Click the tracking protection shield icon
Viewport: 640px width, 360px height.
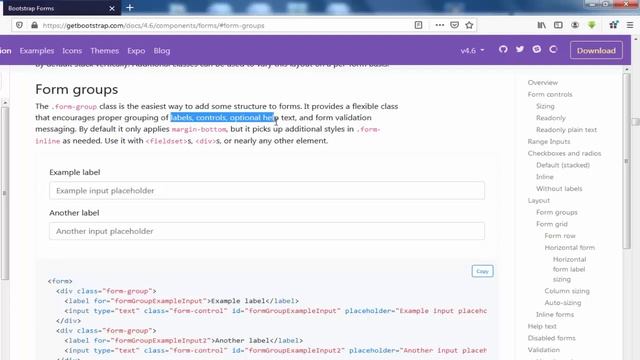click(19, 25)
